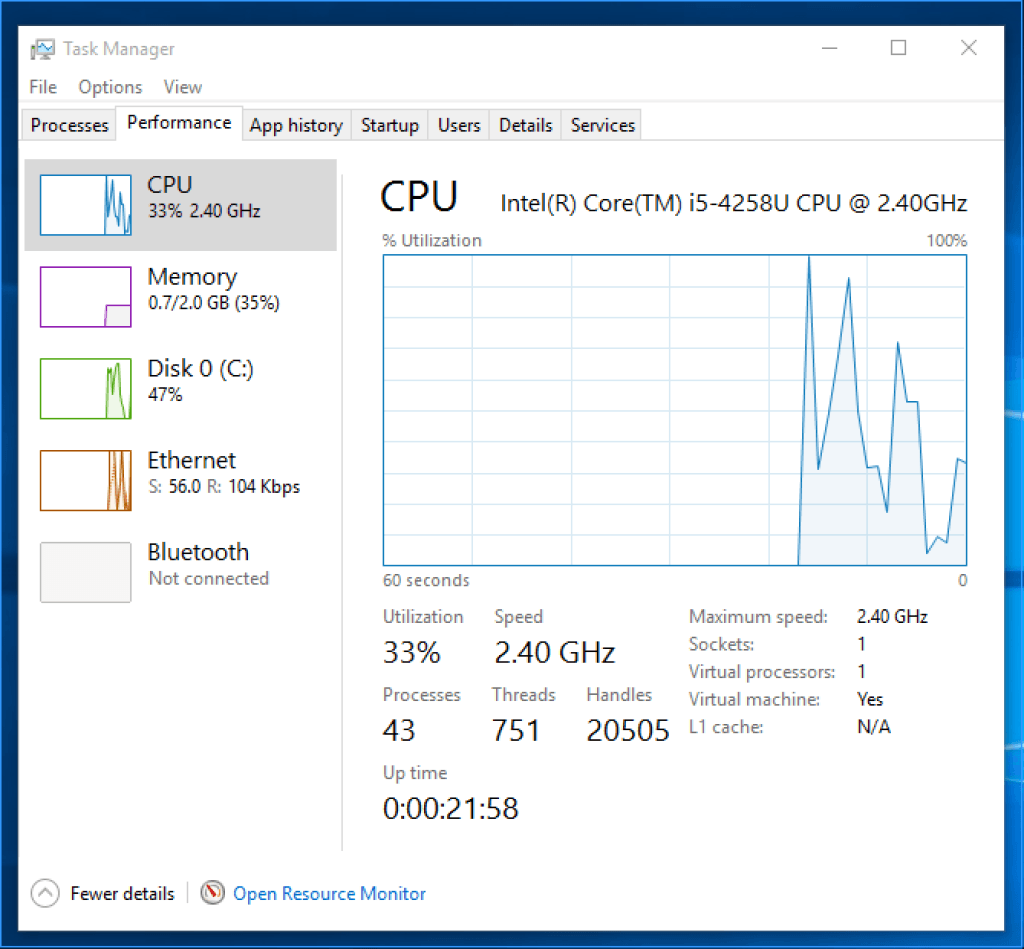Expand the View menu
This screenshot has height=949, width=1024.
[x=182, y=87]
